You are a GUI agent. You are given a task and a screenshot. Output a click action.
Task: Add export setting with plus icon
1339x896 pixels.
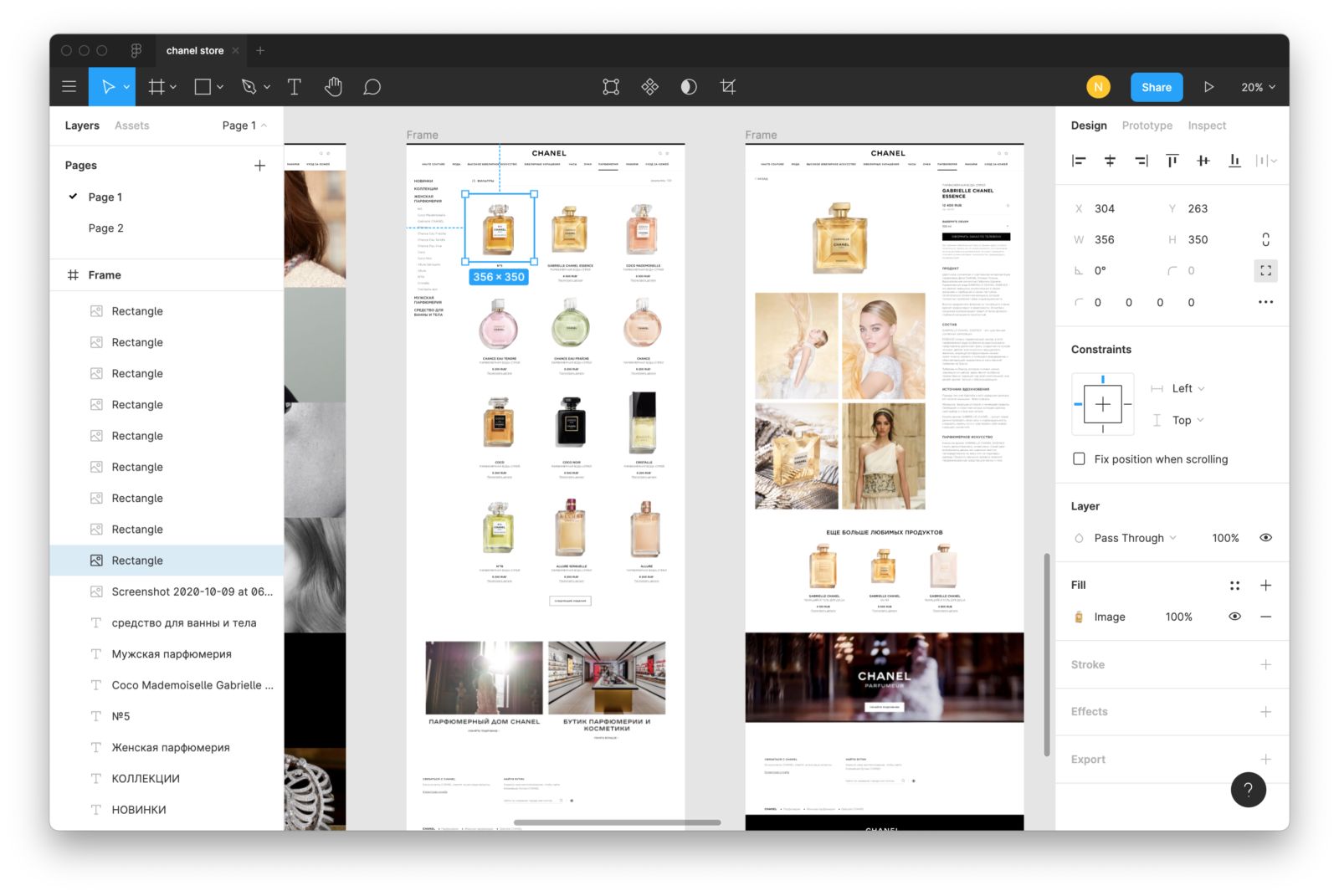[1265, 760]
